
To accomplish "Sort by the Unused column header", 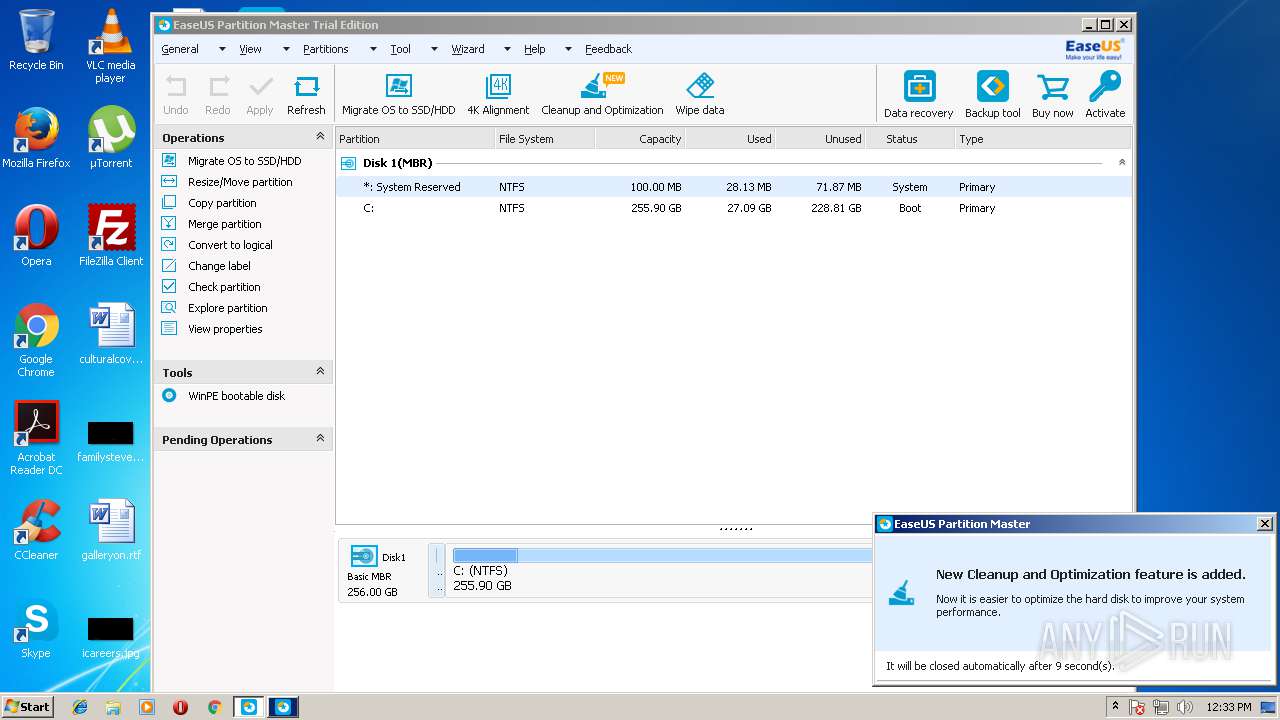I will coord(820,139).
